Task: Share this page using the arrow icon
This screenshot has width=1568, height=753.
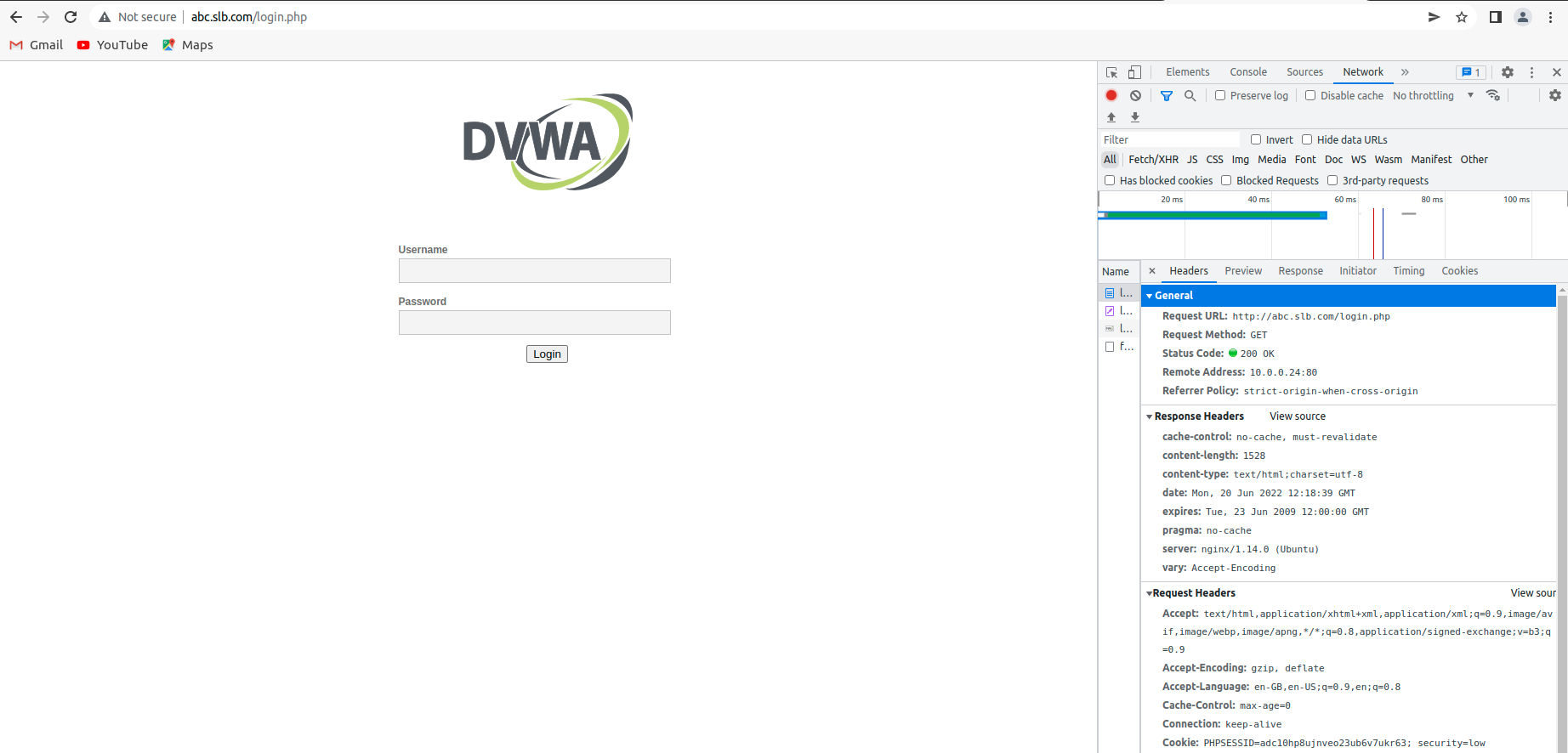Action: (1434, 17)
